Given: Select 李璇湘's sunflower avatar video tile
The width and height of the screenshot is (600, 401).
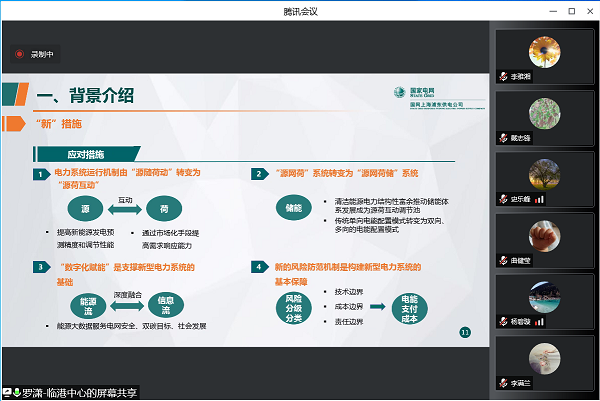Looking at the screenshot, I should coord(545,52).
